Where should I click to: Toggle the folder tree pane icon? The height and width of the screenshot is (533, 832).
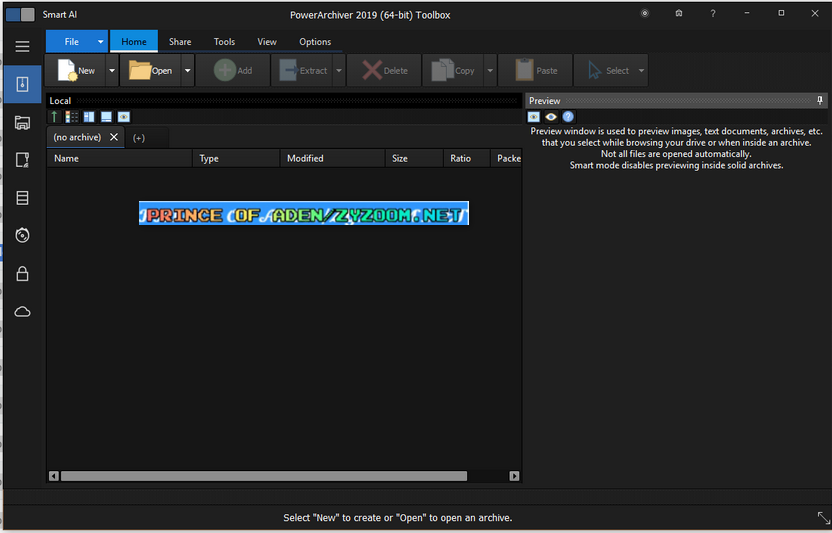(89, 117)
